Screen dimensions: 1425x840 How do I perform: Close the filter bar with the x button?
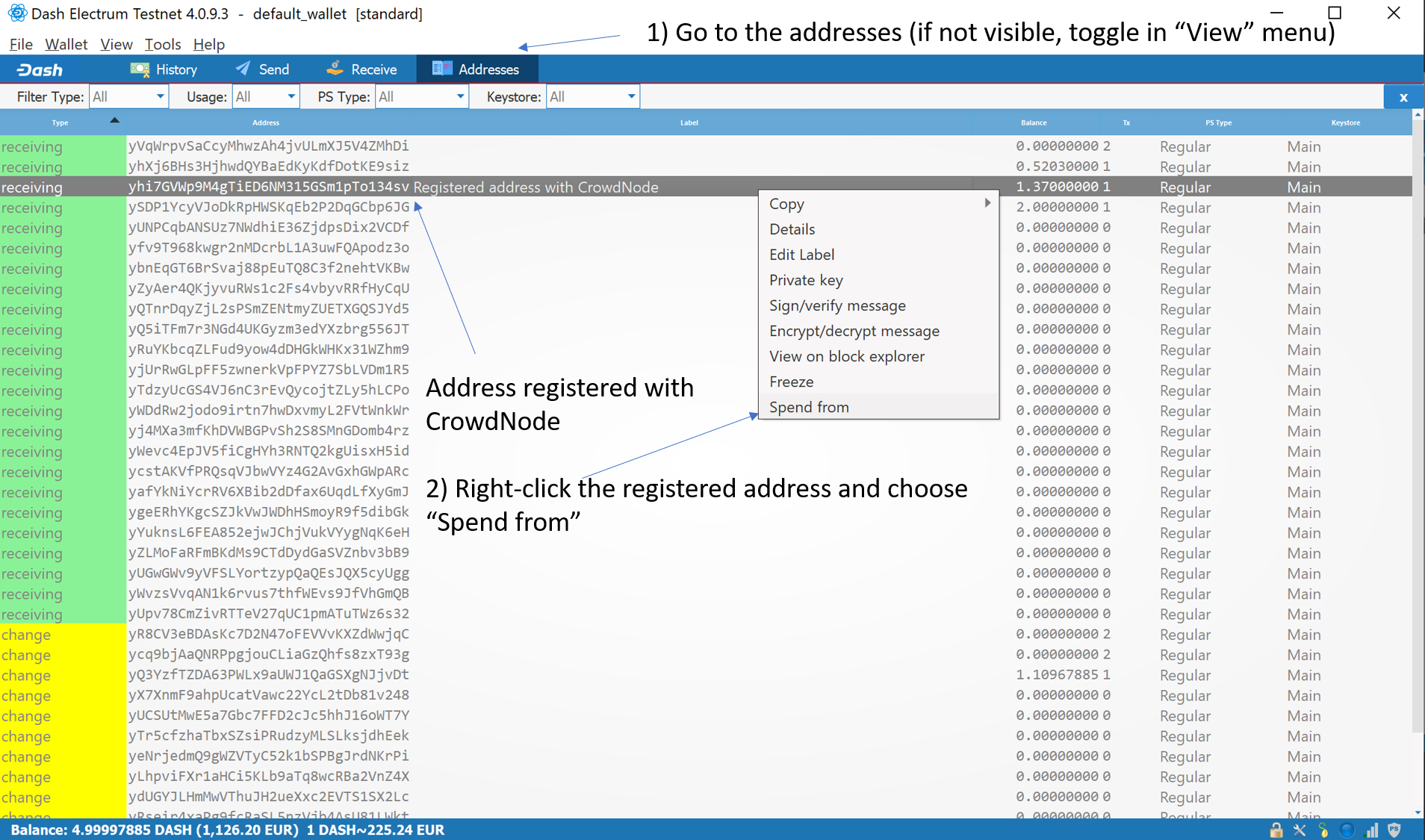tap(1403, 97)
